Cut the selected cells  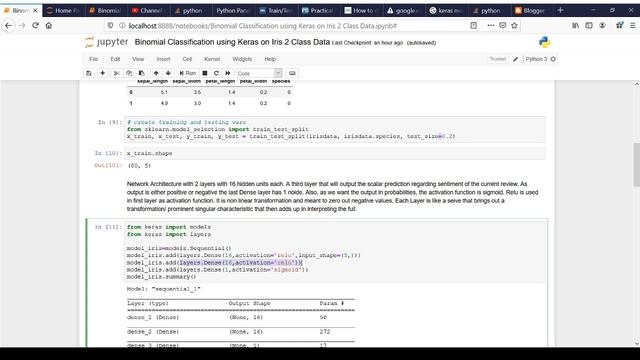coord(116,73)
